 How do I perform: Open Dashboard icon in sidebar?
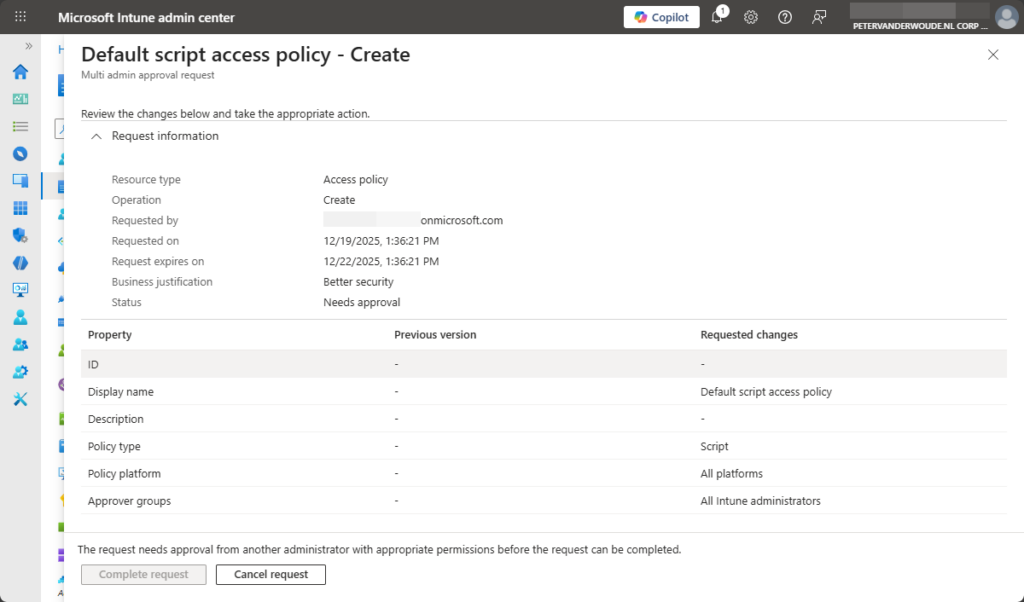(20, 99)
